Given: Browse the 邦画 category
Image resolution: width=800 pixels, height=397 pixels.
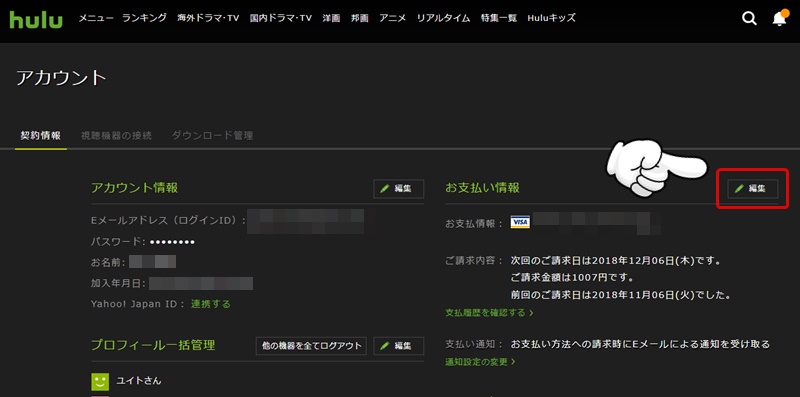Looking at the screenshot, I should click(x=360, y=18).
